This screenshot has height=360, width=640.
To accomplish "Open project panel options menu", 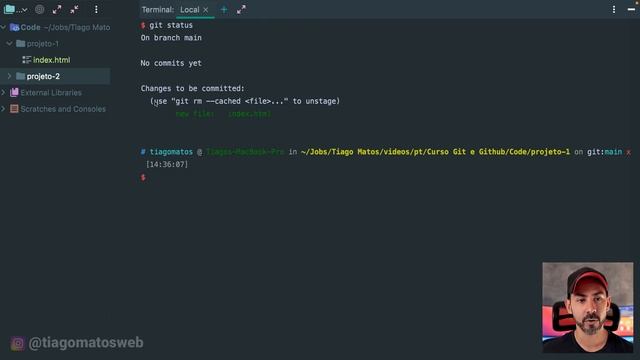I will (x=96, y=9).
